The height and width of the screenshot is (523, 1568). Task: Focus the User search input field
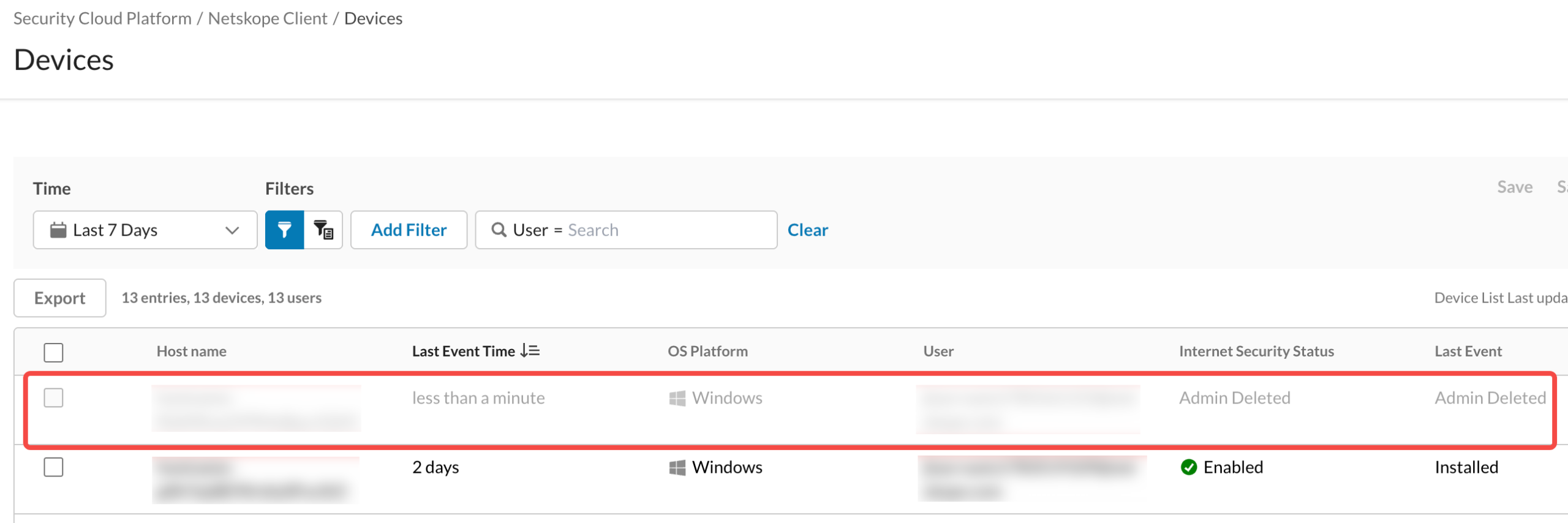[x=626, y=230]
